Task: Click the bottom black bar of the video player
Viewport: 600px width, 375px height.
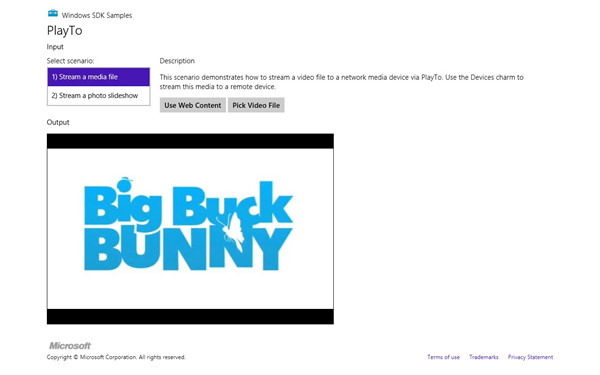Action: pos(190,316)
